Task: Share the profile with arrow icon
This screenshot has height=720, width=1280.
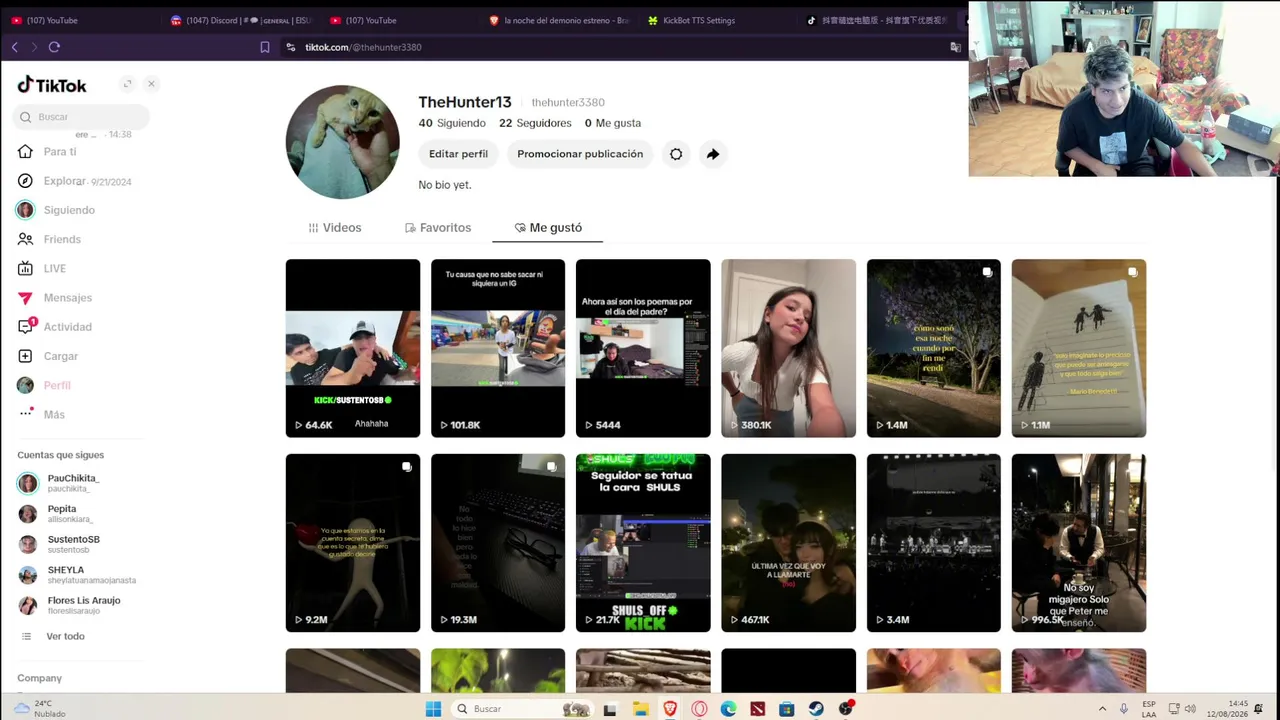Action: coord(712,154)
